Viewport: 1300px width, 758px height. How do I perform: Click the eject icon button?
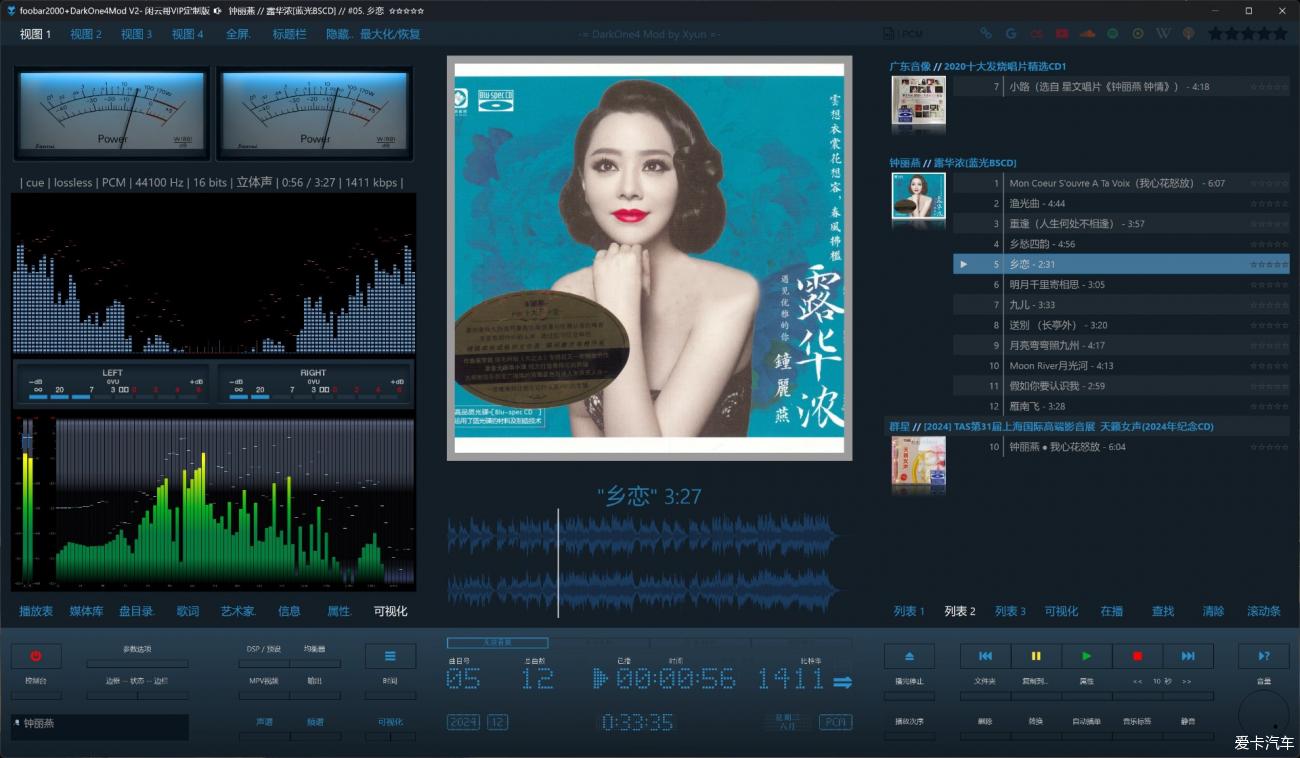pos(909,656)
